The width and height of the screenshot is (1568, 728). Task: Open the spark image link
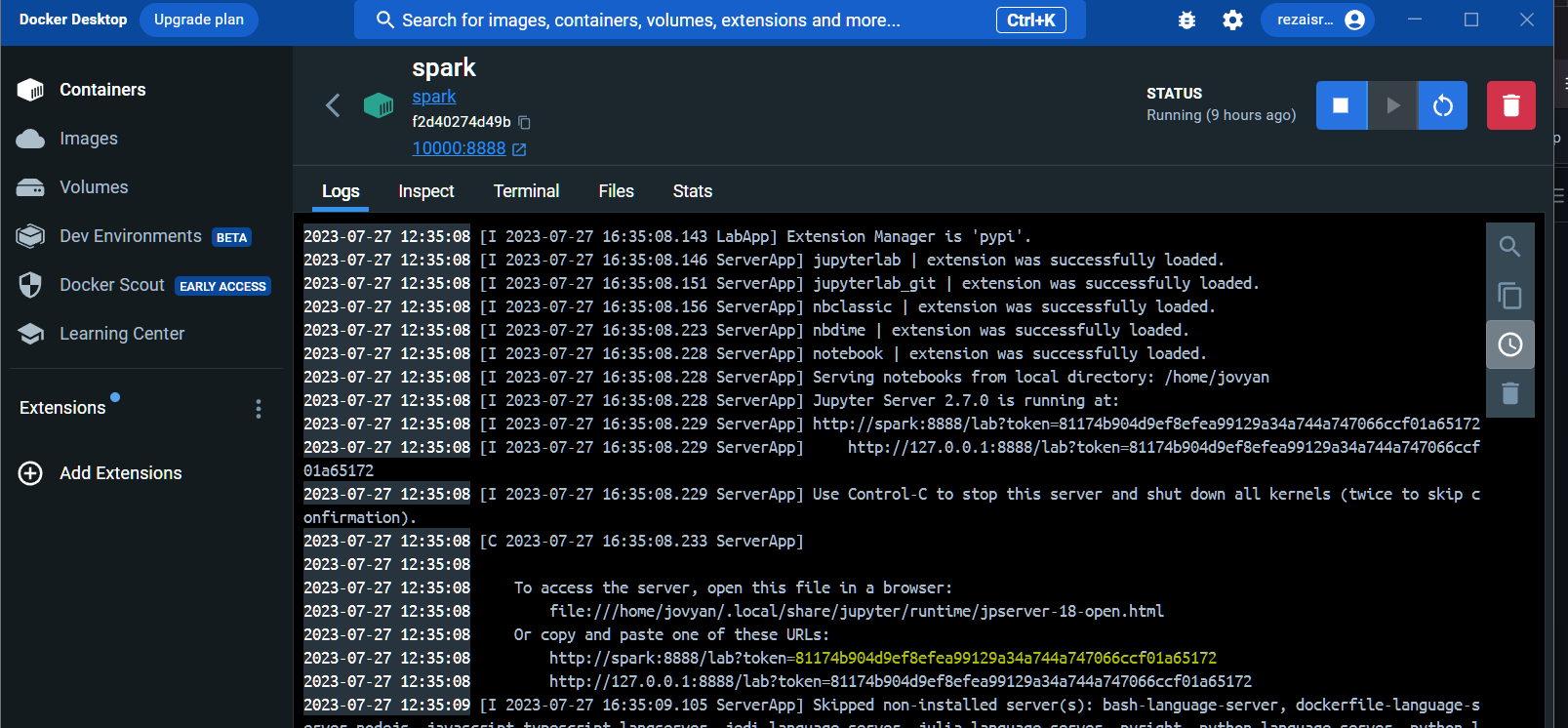[x=433, y=97]
